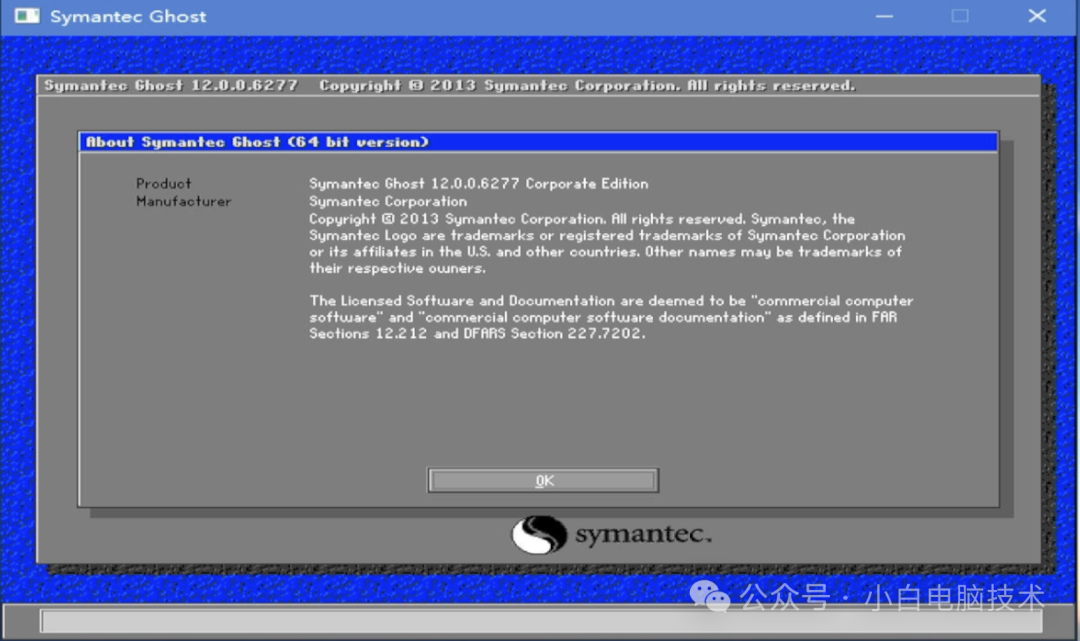Click 'Sections 12.212 and DFARS Section 227.7202' line
Viewport: 1080px width, 641px height.
click(477, 334)
